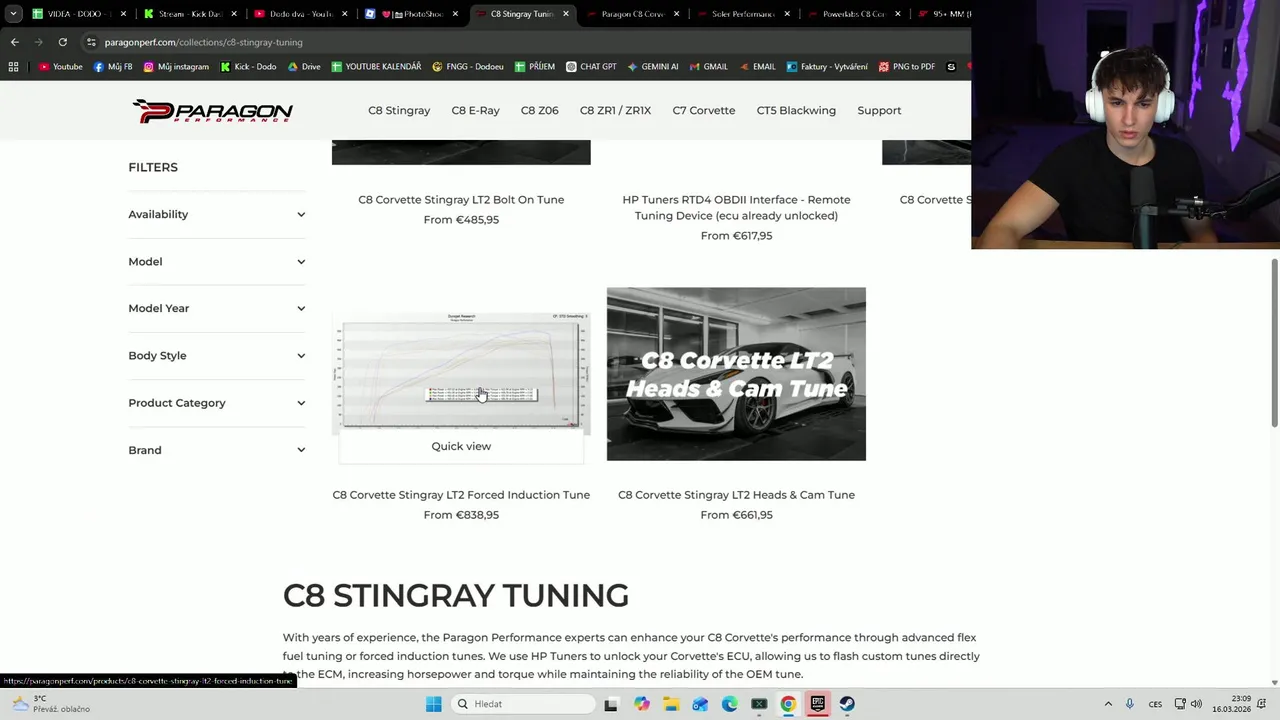The width and height of the screenshot is (1280, 720).
Task: Open the apps grid in the bookmarks bar
Action: point(13,67)
